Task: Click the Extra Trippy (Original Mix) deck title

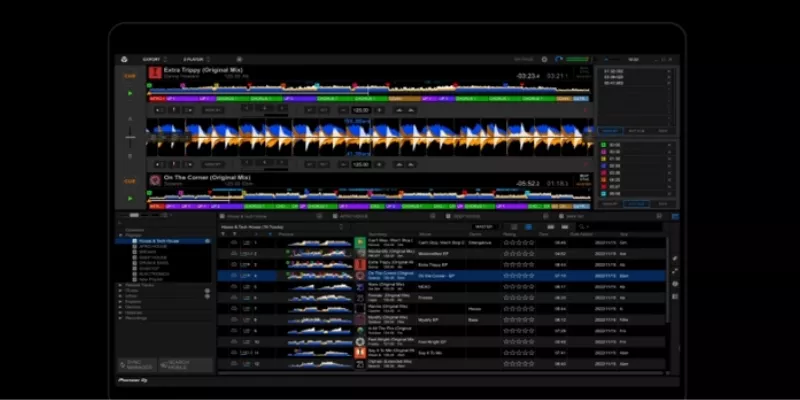Action: point(203,70)
